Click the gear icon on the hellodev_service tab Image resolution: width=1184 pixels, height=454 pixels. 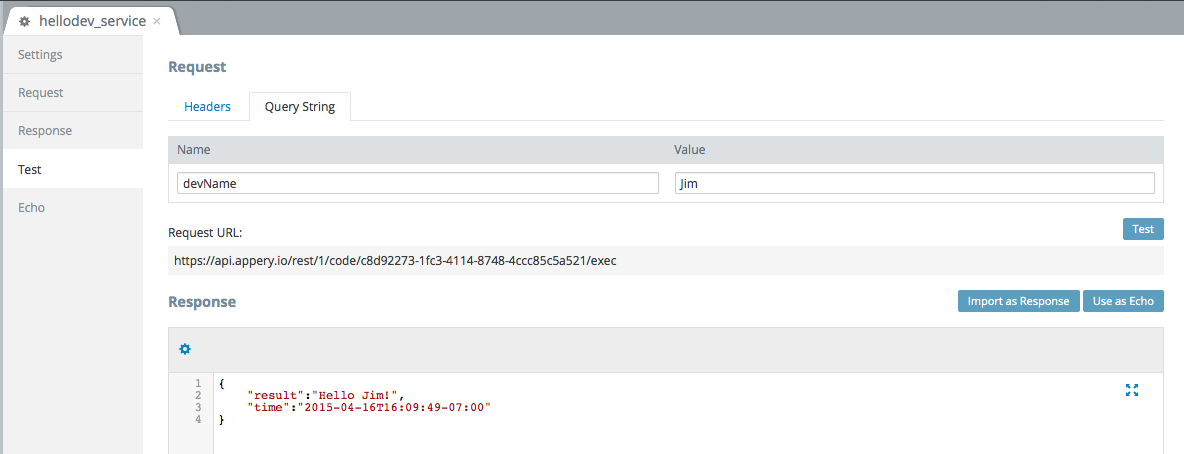pos(25,21)
